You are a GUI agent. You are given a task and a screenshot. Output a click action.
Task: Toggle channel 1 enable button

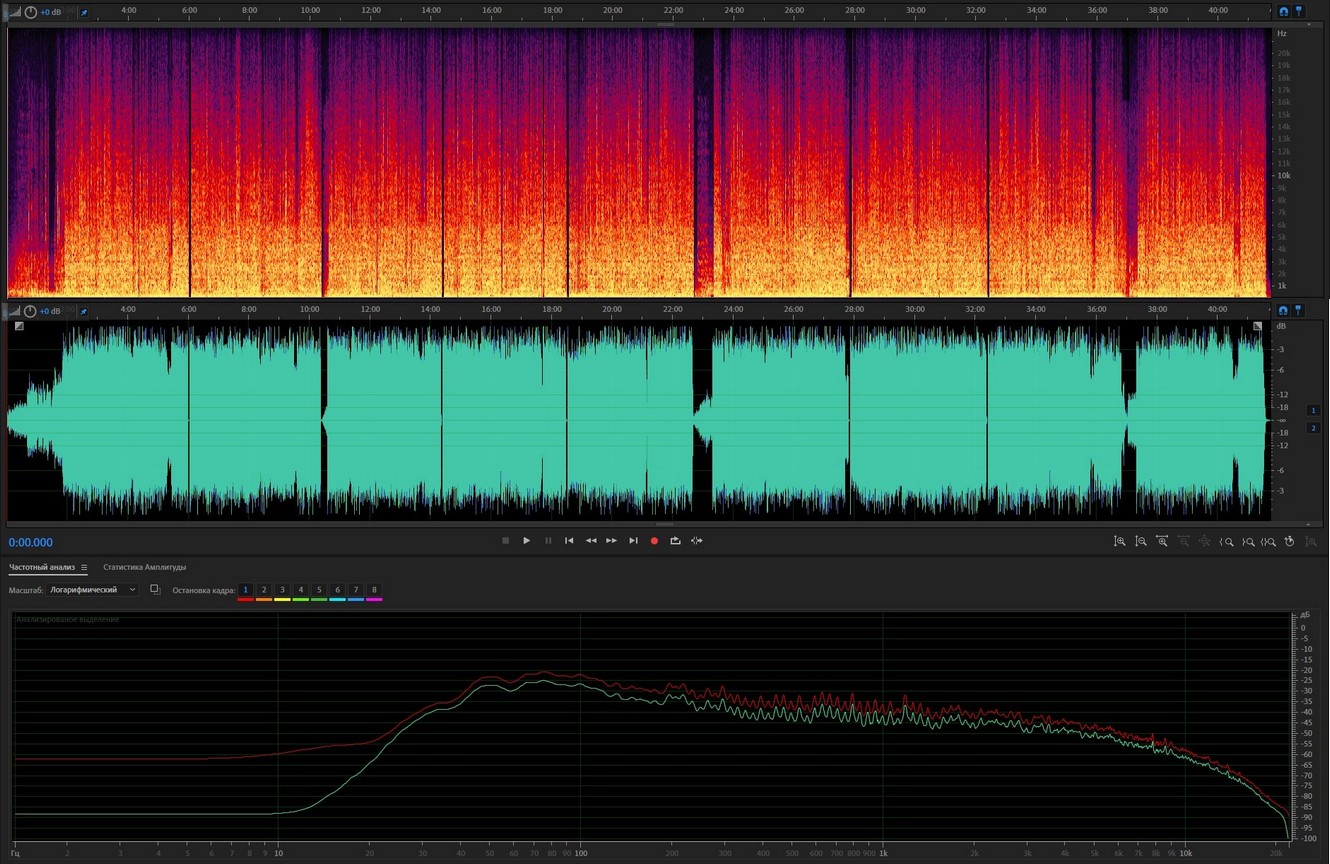point(1314,410)
